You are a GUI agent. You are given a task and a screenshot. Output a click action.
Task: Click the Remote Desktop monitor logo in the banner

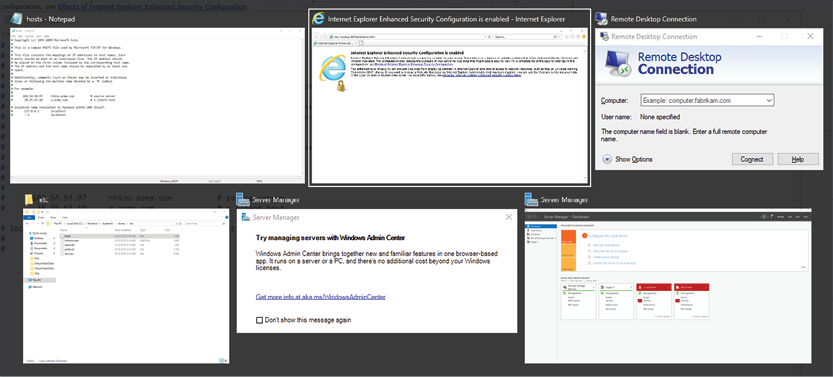619,64
